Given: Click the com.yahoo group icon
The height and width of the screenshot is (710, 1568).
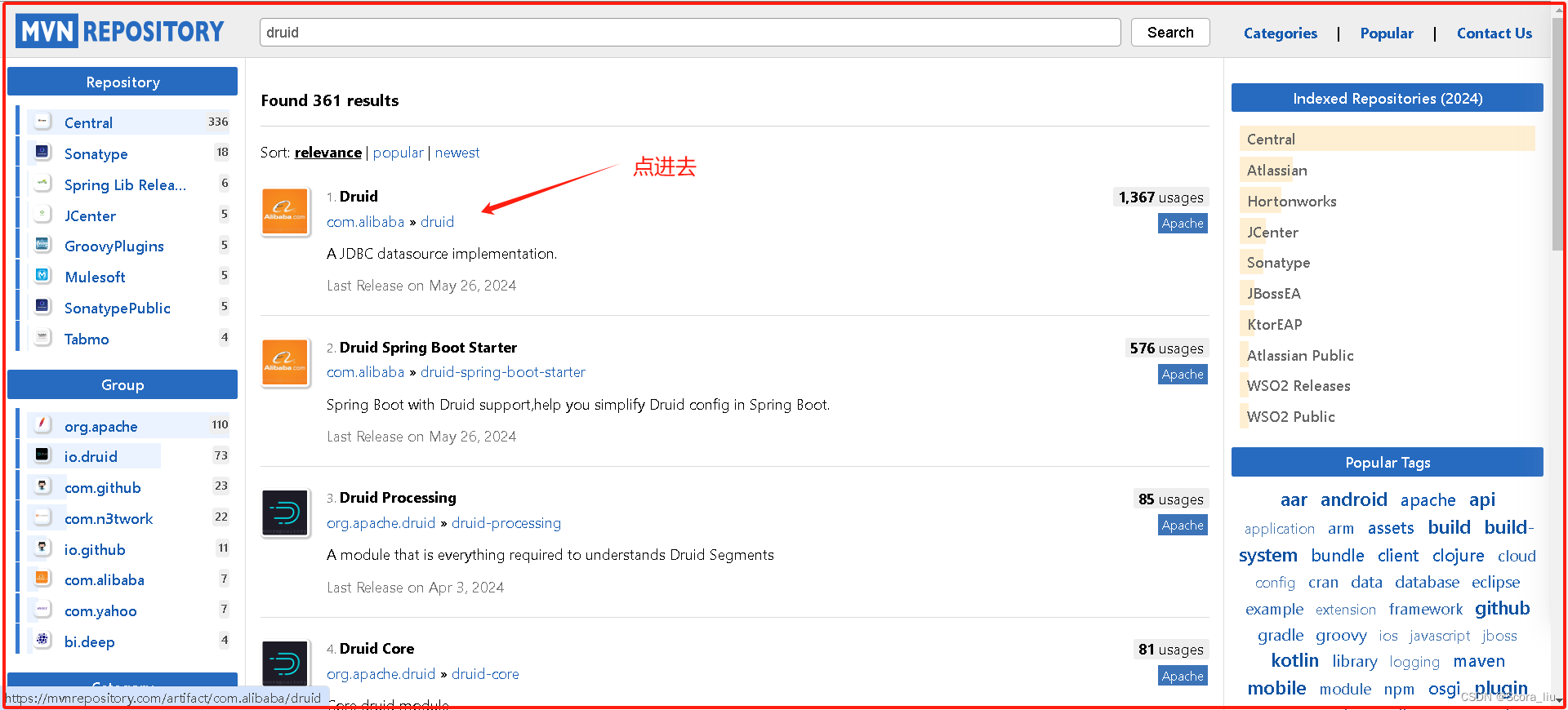Looking at the screenshot, I should pyautogui.click(x=42, y=610).
